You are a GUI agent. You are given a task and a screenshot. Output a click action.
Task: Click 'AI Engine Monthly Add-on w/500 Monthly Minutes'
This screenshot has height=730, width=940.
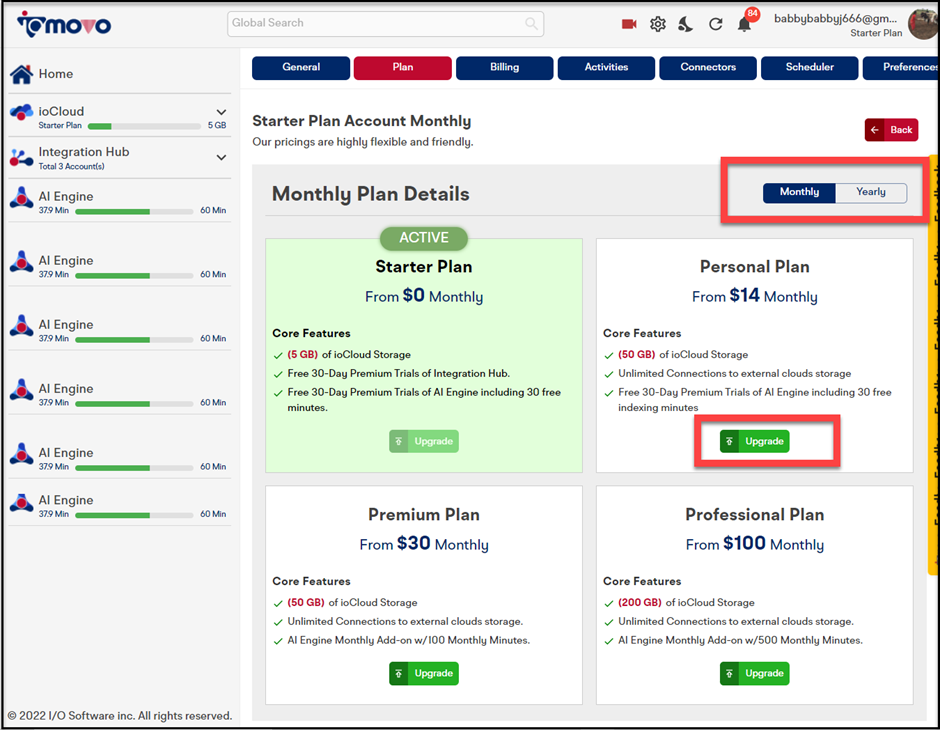point(740,640)
